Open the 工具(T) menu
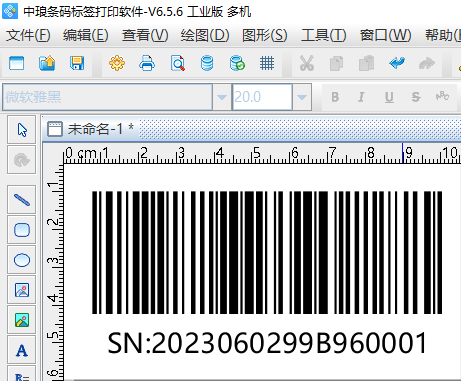This screenshot has width=461, height=381. pyautogui.click(x=324, y=35)
